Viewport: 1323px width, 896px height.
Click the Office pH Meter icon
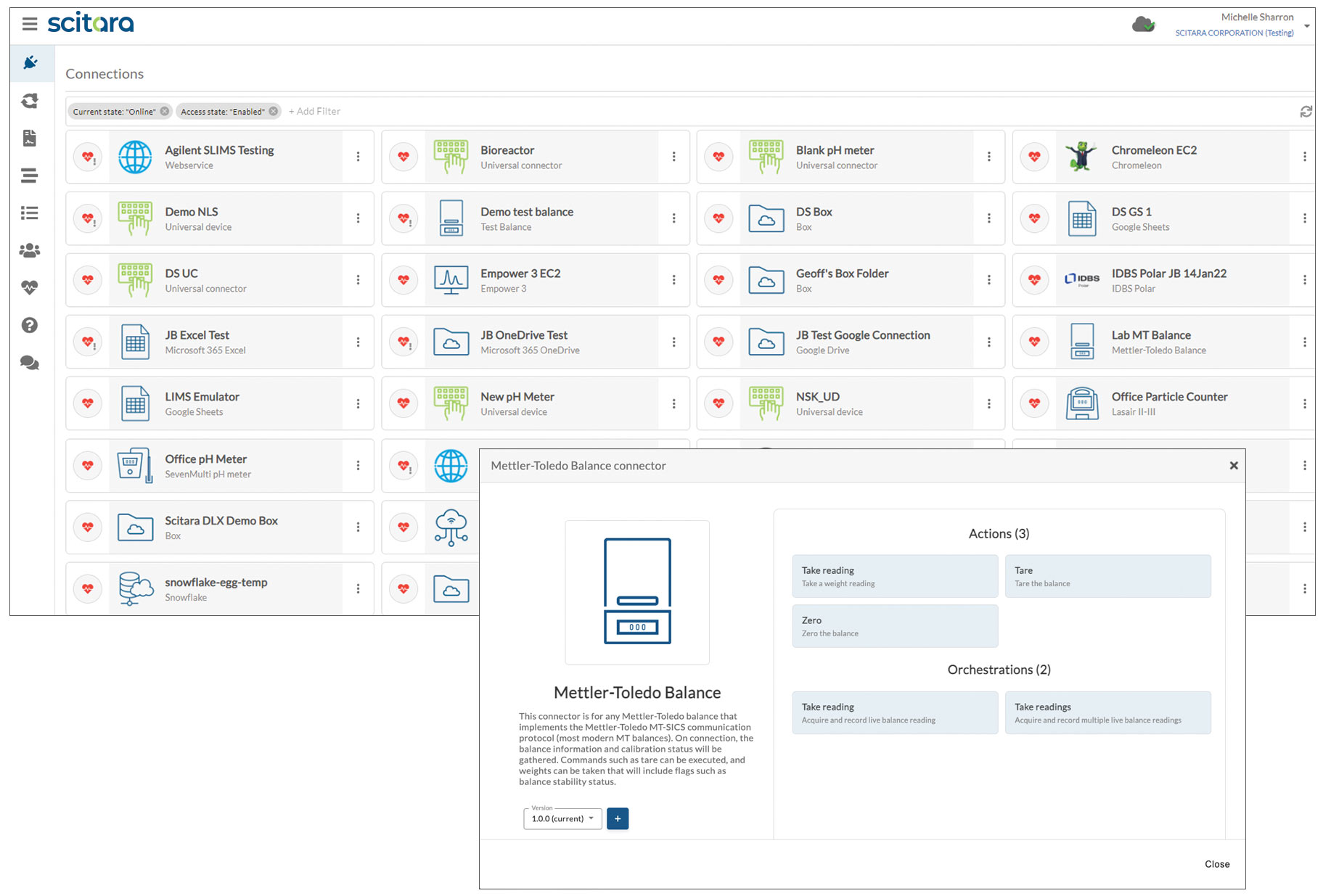pyautogui.click(x=135, y=465)
